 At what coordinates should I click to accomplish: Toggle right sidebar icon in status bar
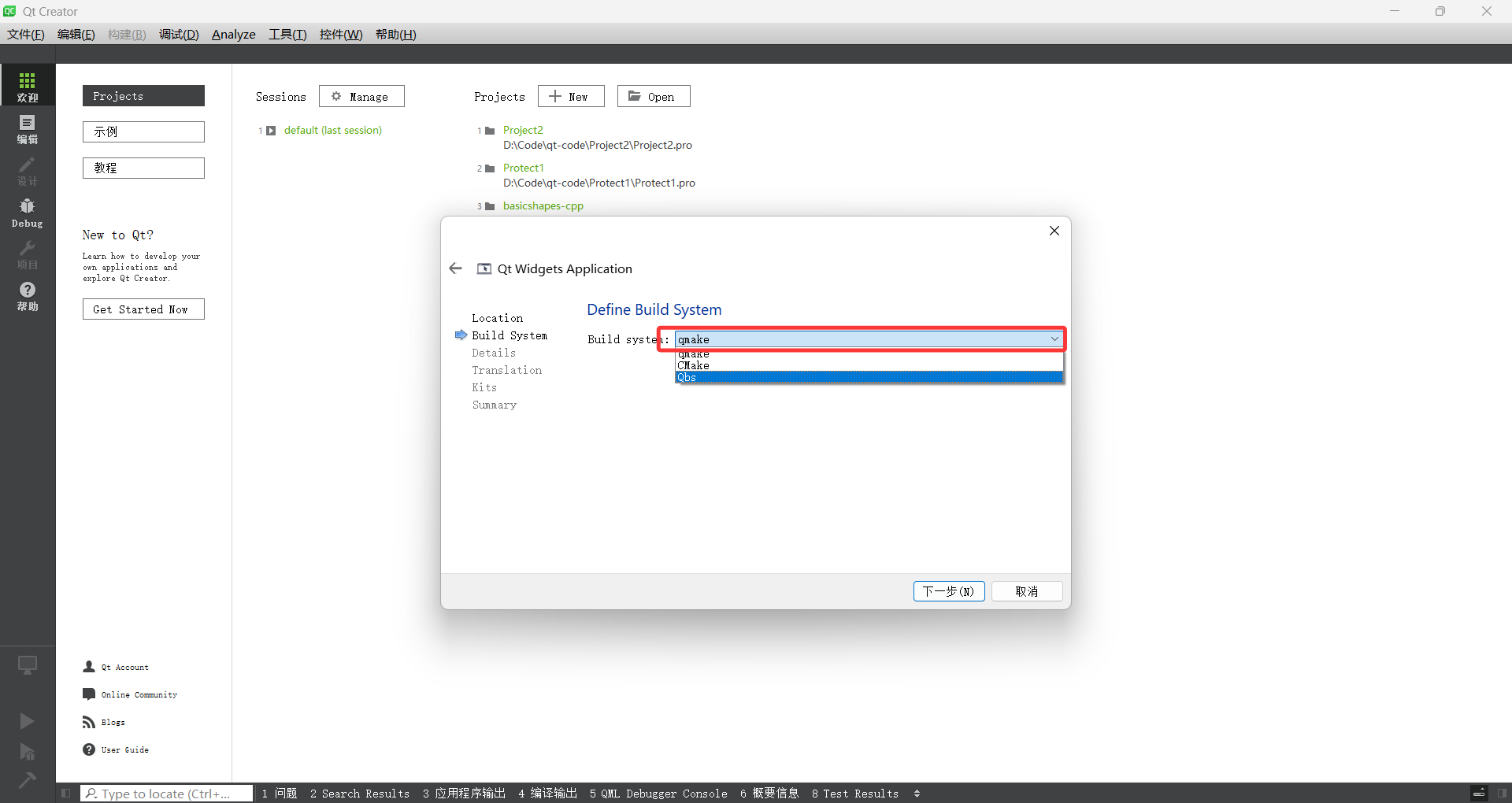pyautogui.click(x=1502, y=794)
